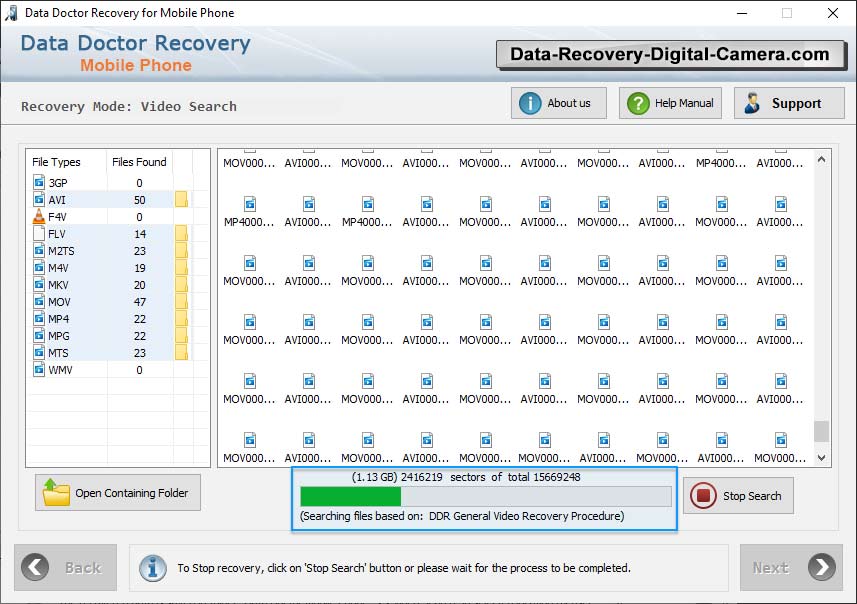This screenshot has width=857, height=604.
Task: Open the folder icon in M2TS row
Action: point(181,250)
